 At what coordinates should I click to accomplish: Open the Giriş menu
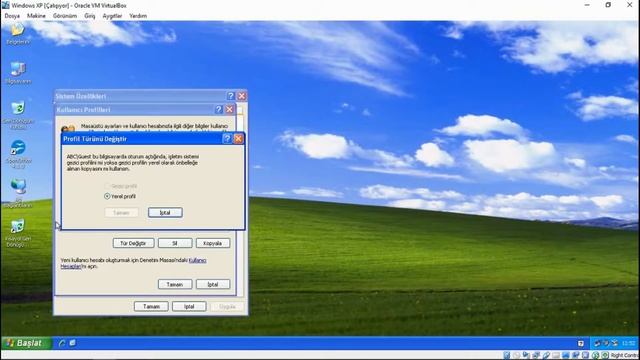tap(89, 16)
